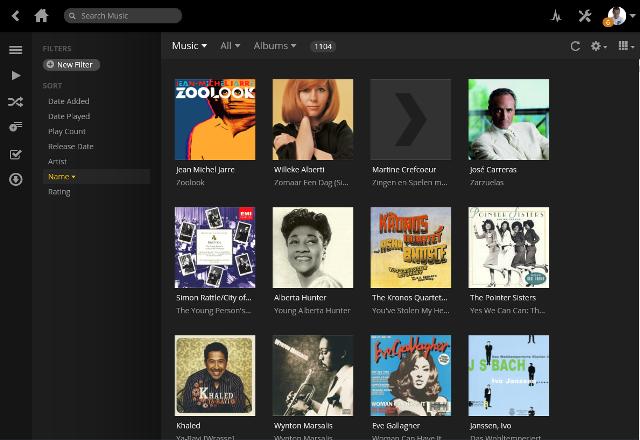This screenshot has width=640, height=440.
Task: Click the Janssen, Ivo artist name
Action: pyautogui.click(x=490, y=426)
